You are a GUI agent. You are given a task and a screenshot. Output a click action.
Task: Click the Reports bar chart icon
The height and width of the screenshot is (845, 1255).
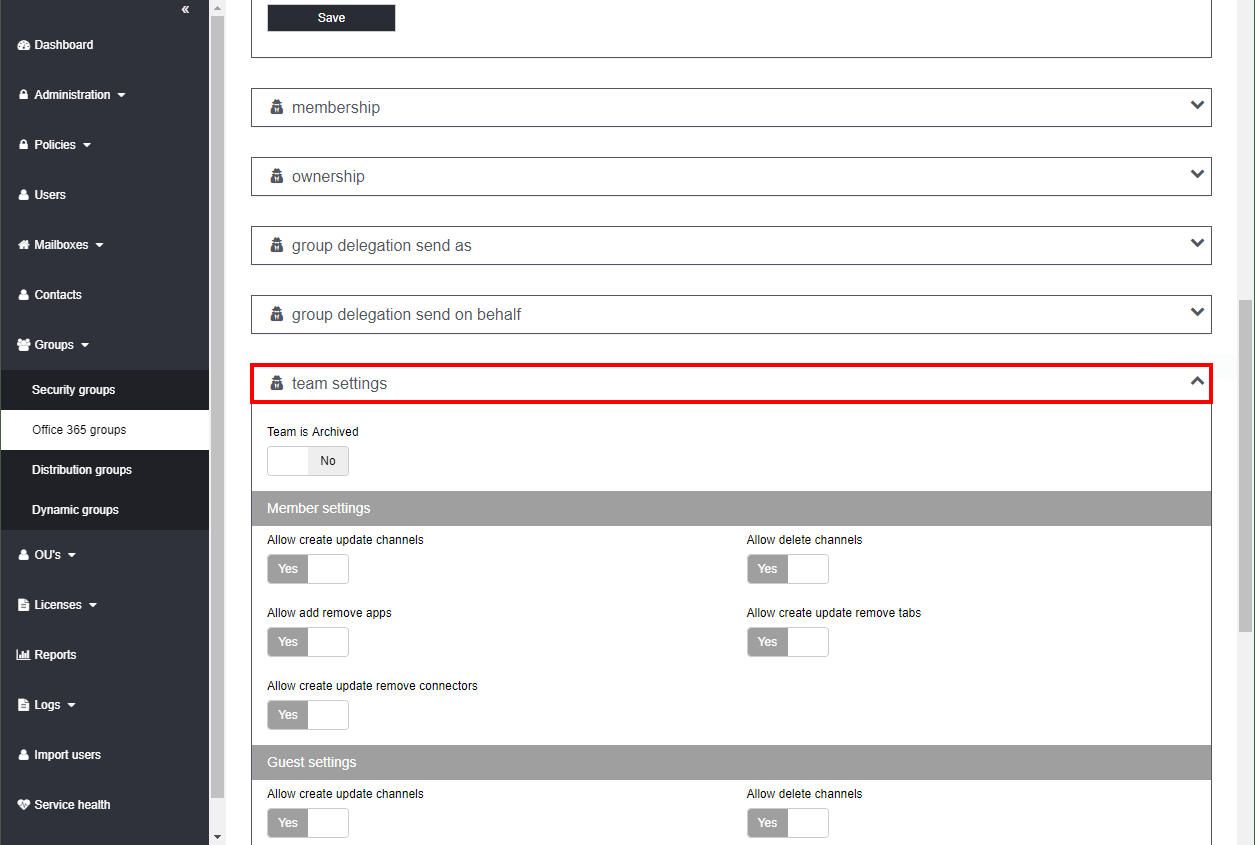coord(24,655)
